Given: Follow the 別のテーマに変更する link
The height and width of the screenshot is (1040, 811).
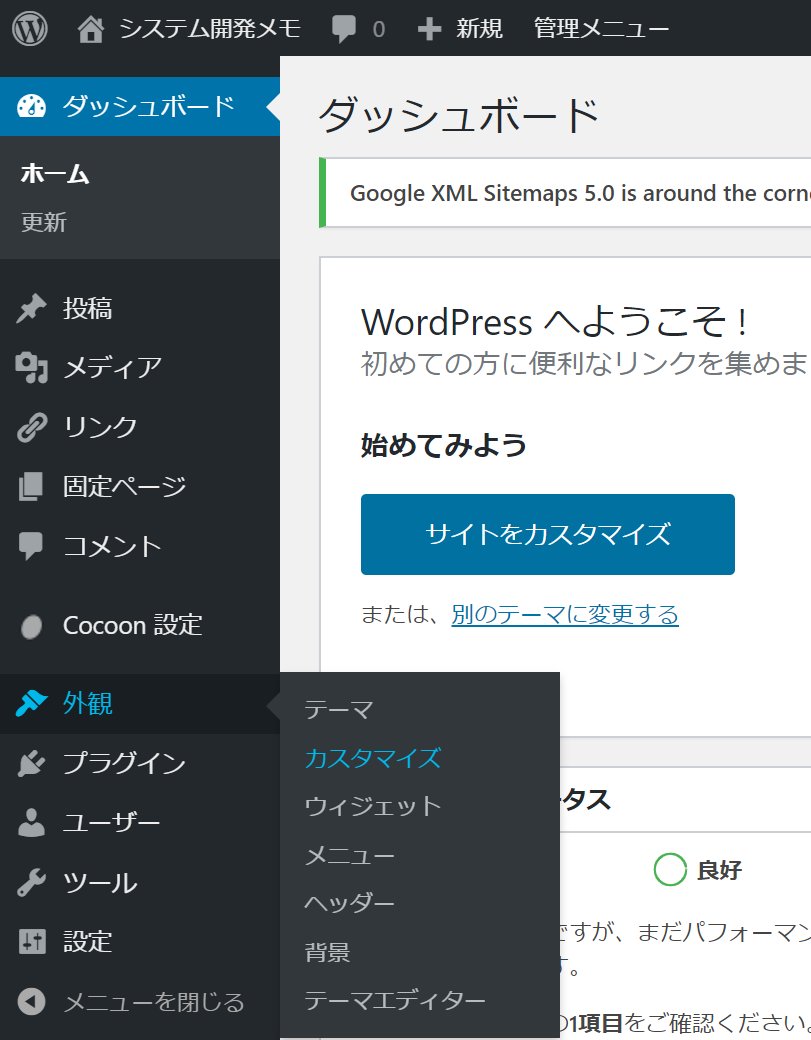Looking at the screenshot, I should click(564, 614).
